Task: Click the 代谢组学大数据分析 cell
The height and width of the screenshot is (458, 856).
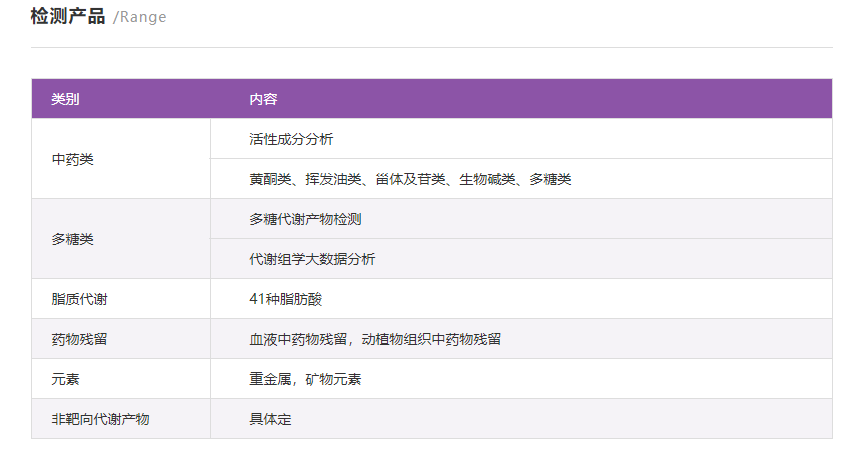Action: 312,259
